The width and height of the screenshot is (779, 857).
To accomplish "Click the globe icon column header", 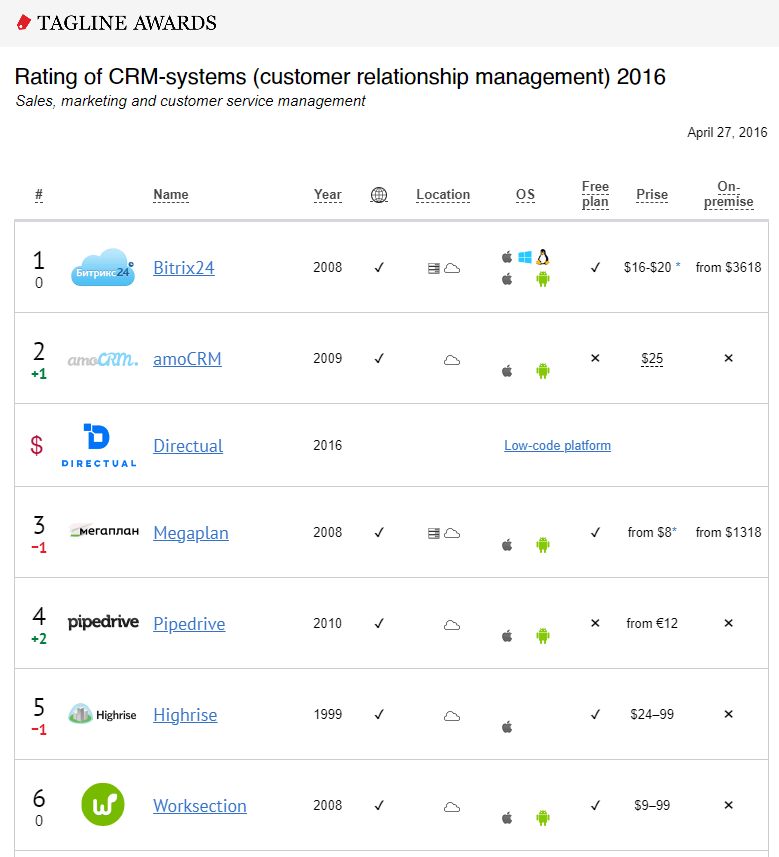I will (x=379, y=195).
